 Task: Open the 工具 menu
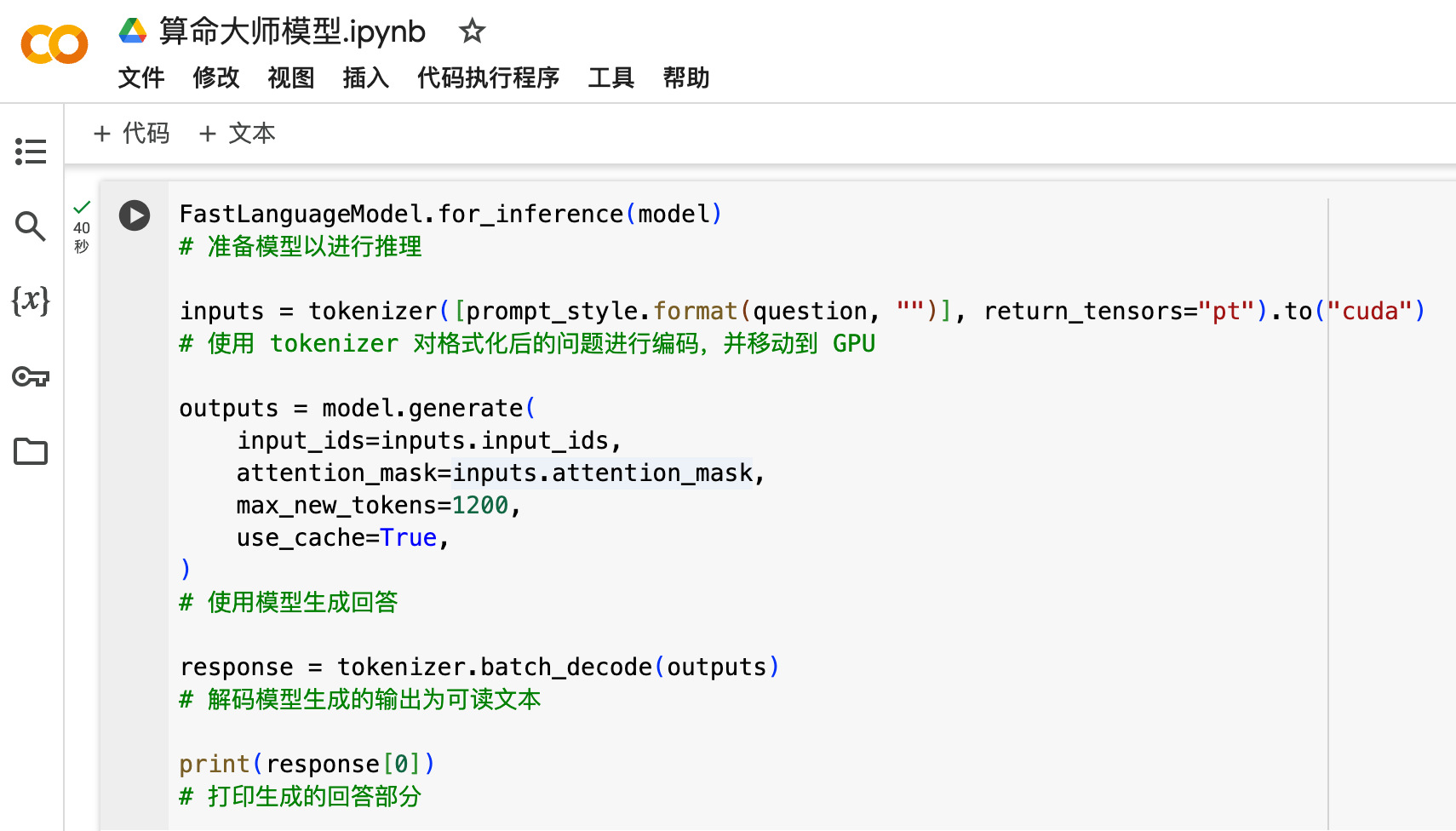coord(611,77)
